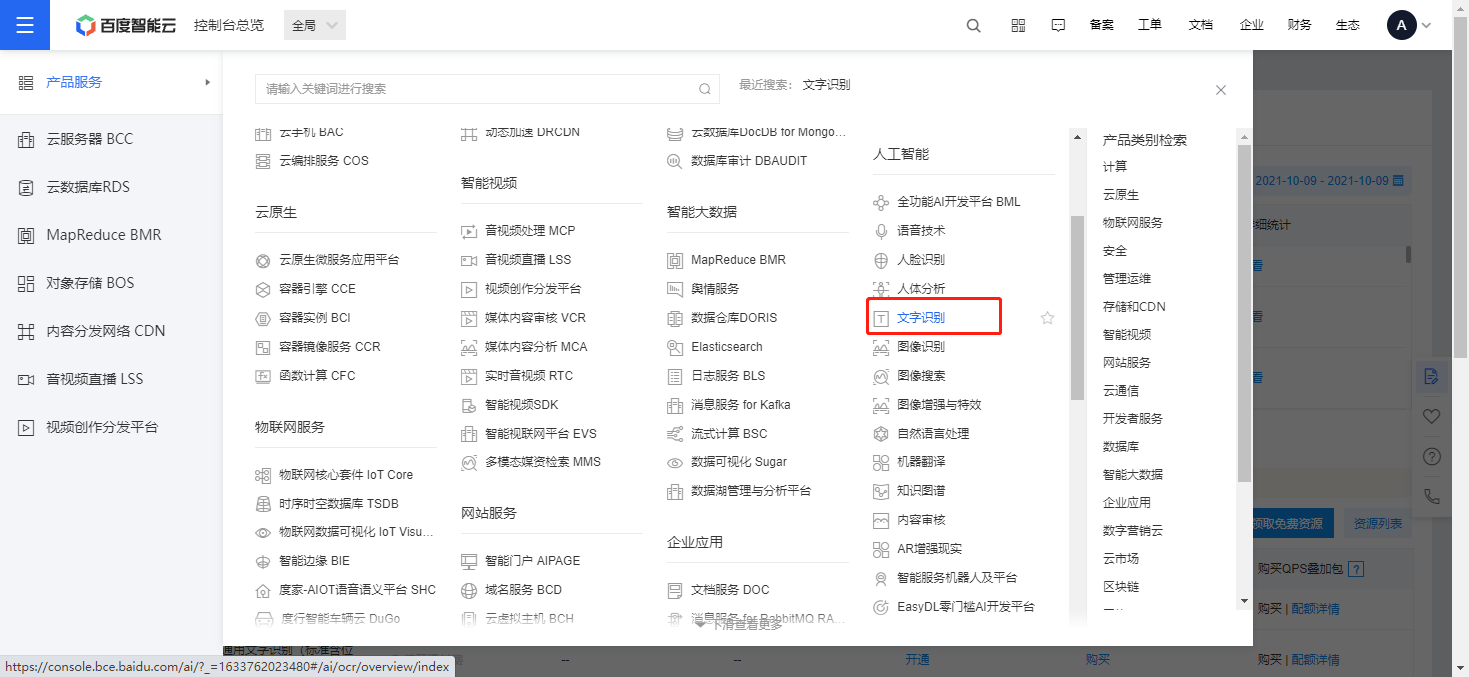Favorite 文字识别 using the star icon
This screenshot has height=677, width=1469.
pos(1046,317)
